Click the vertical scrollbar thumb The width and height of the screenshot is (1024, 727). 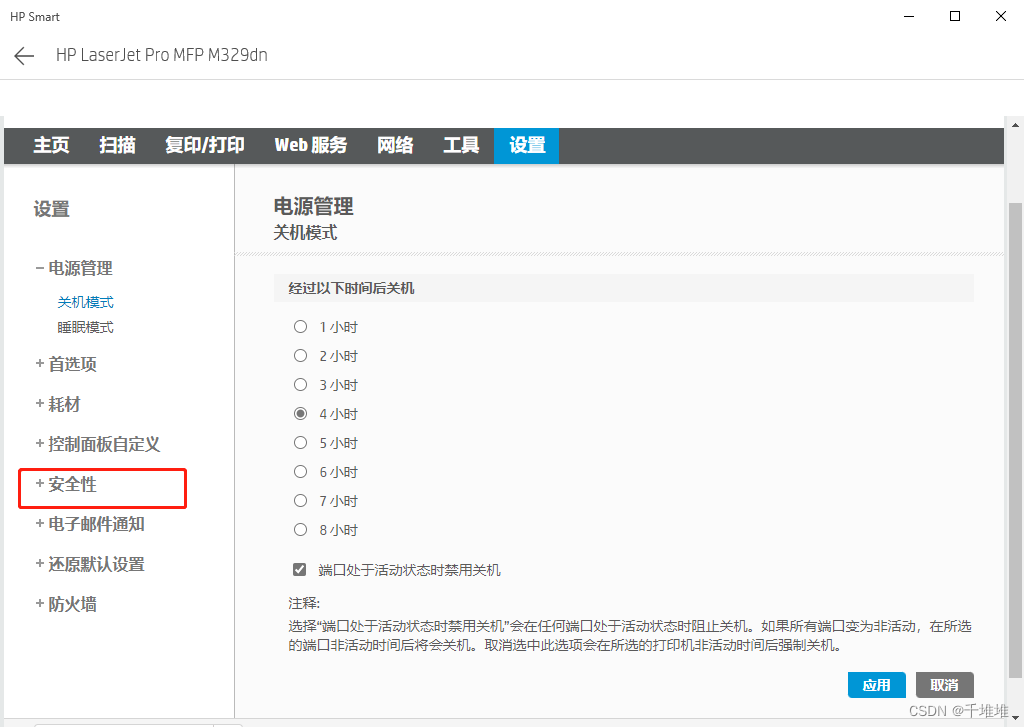(1015, 441)
